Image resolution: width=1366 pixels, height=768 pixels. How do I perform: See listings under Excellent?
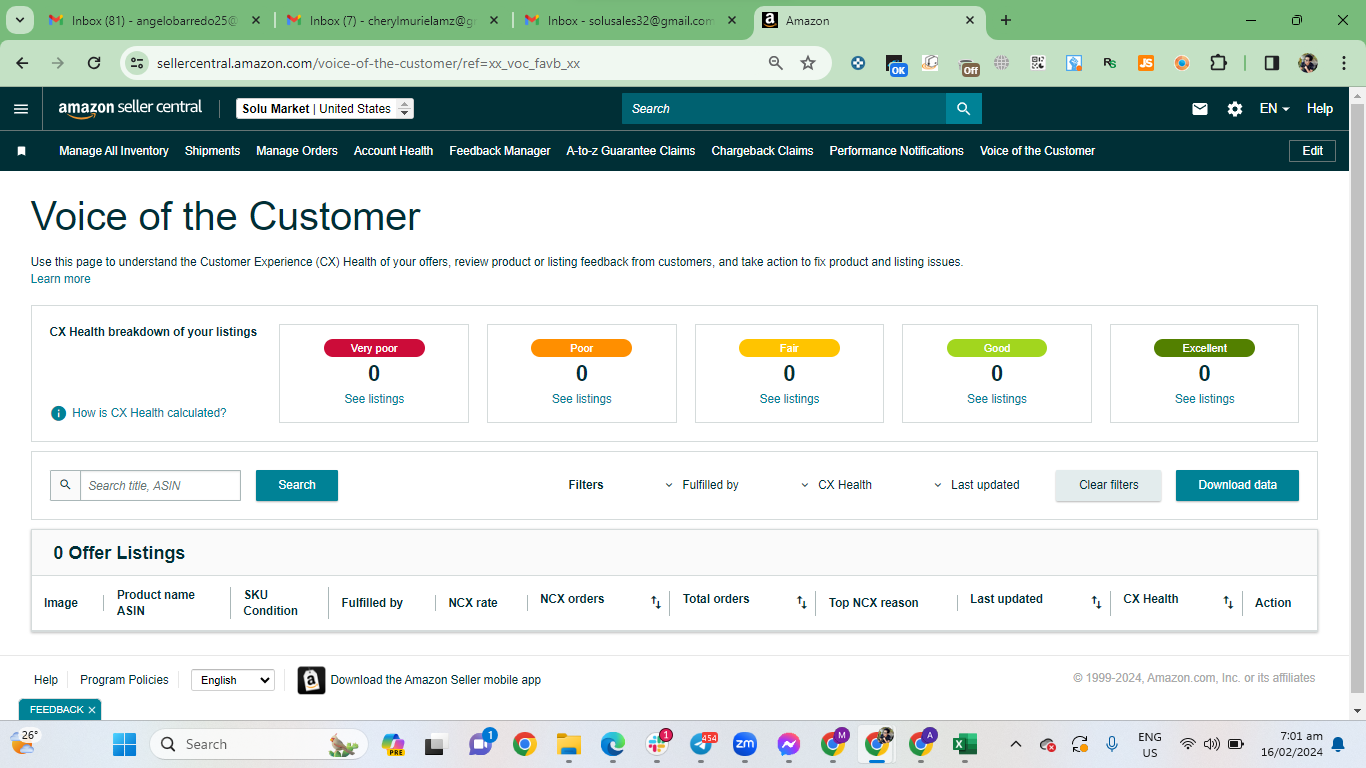pyautogui.click(x=1205, y=399)
